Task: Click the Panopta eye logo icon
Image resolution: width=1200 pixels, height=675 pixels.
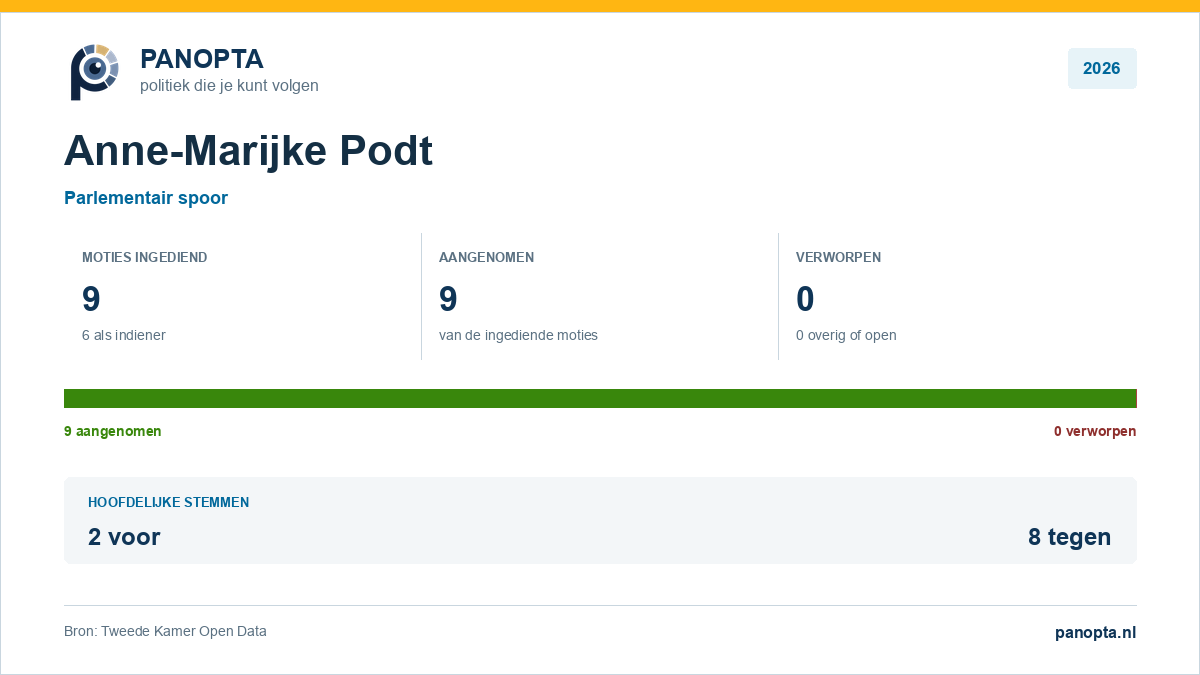Action: (94, 71)
